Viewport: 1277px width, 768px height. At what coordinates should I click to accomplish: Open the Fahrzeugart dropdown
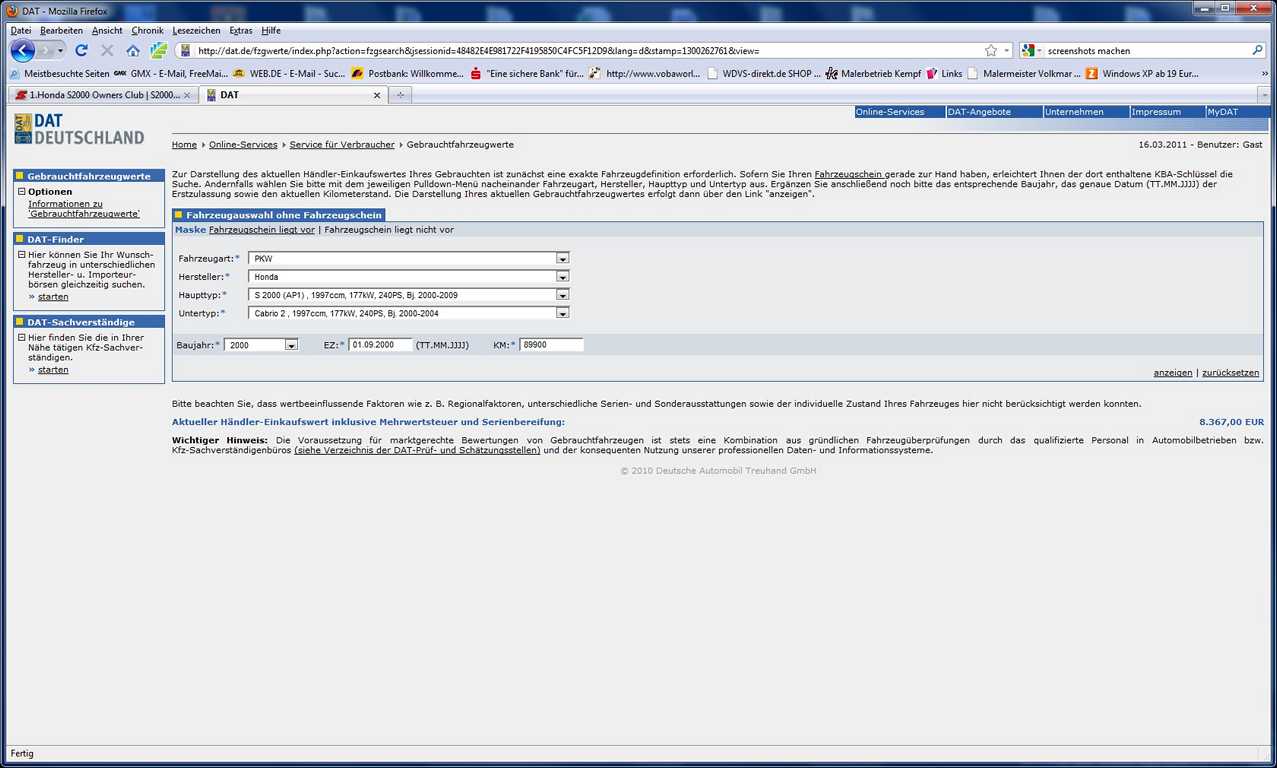tap(562, 259)
